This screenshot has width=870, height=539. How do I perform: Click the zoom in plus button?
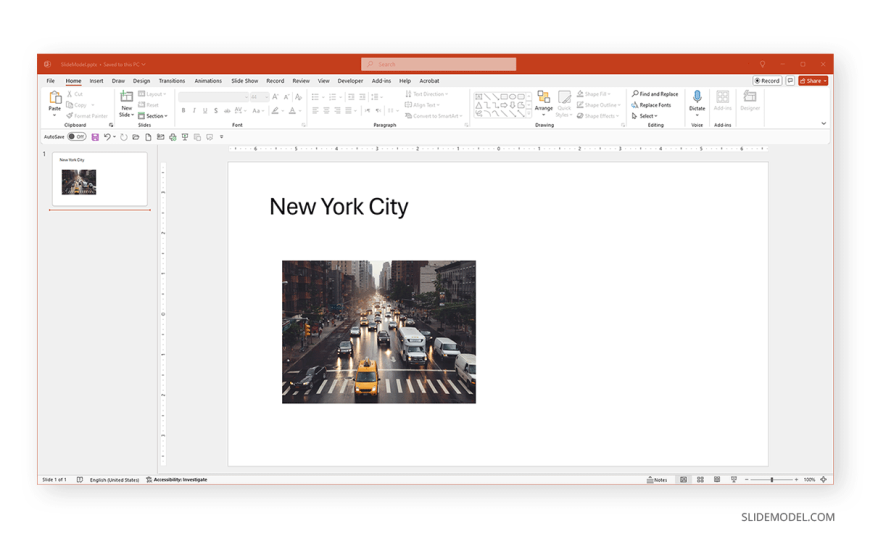tap(796, 480)
